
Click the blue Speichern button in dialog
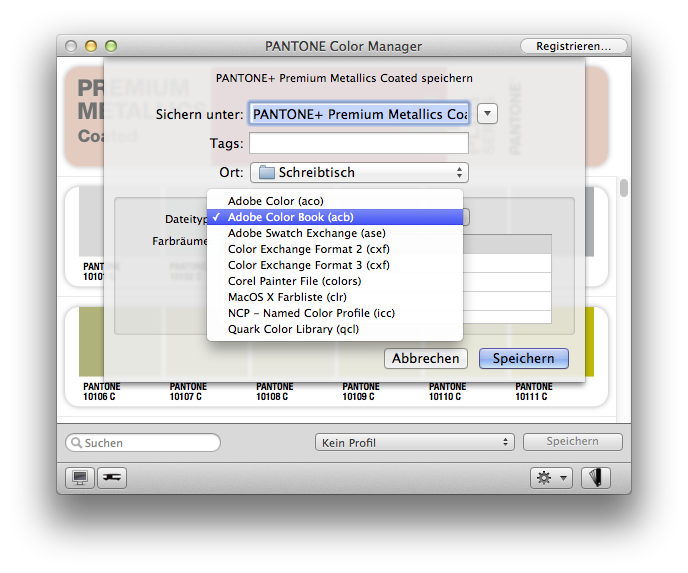point(523,358)
